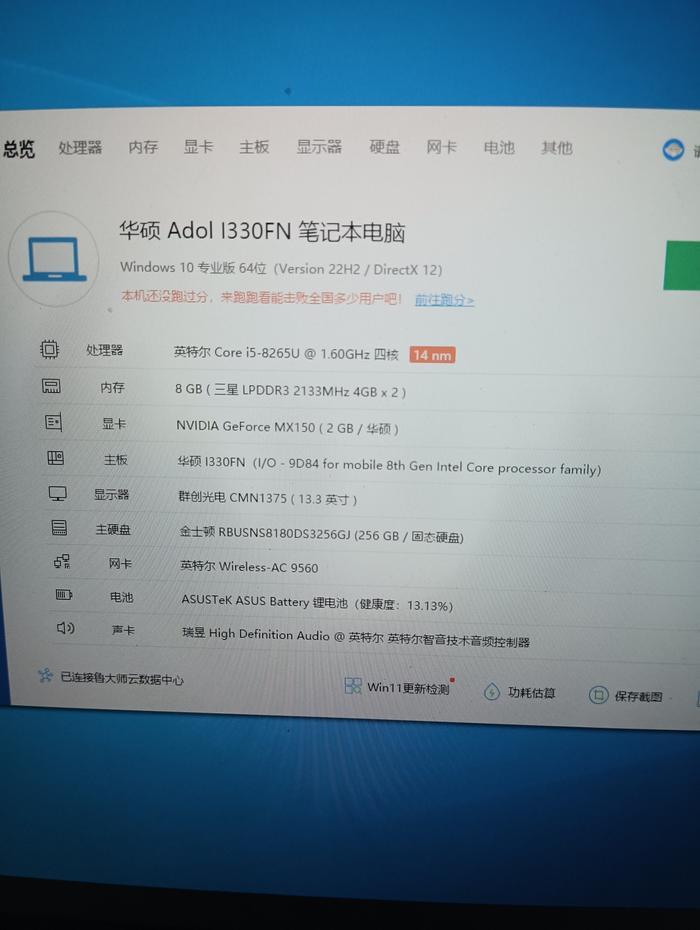
Task: Click the 华硕 Adol I330FN title
Action: (x=262, y=231)
